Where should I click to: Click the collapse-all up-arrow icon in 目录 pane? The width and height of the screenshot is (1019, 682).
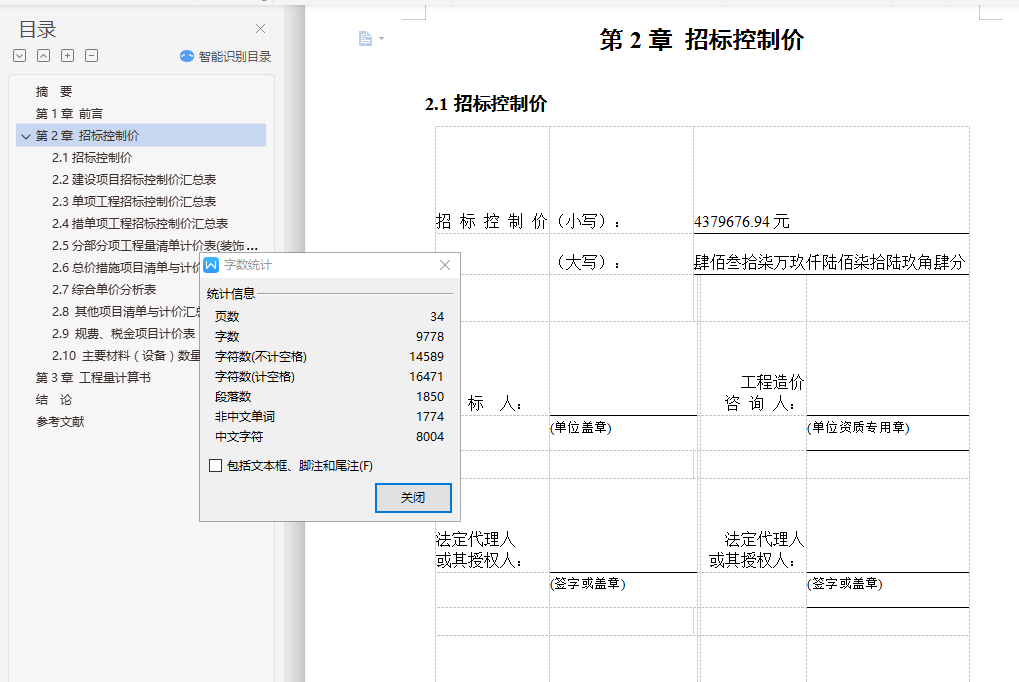[x=44, y=56]
